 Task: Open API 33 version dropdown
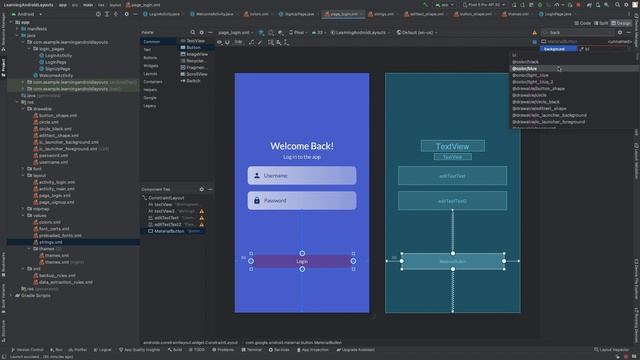pyautogui.click(x=319, y=32)
